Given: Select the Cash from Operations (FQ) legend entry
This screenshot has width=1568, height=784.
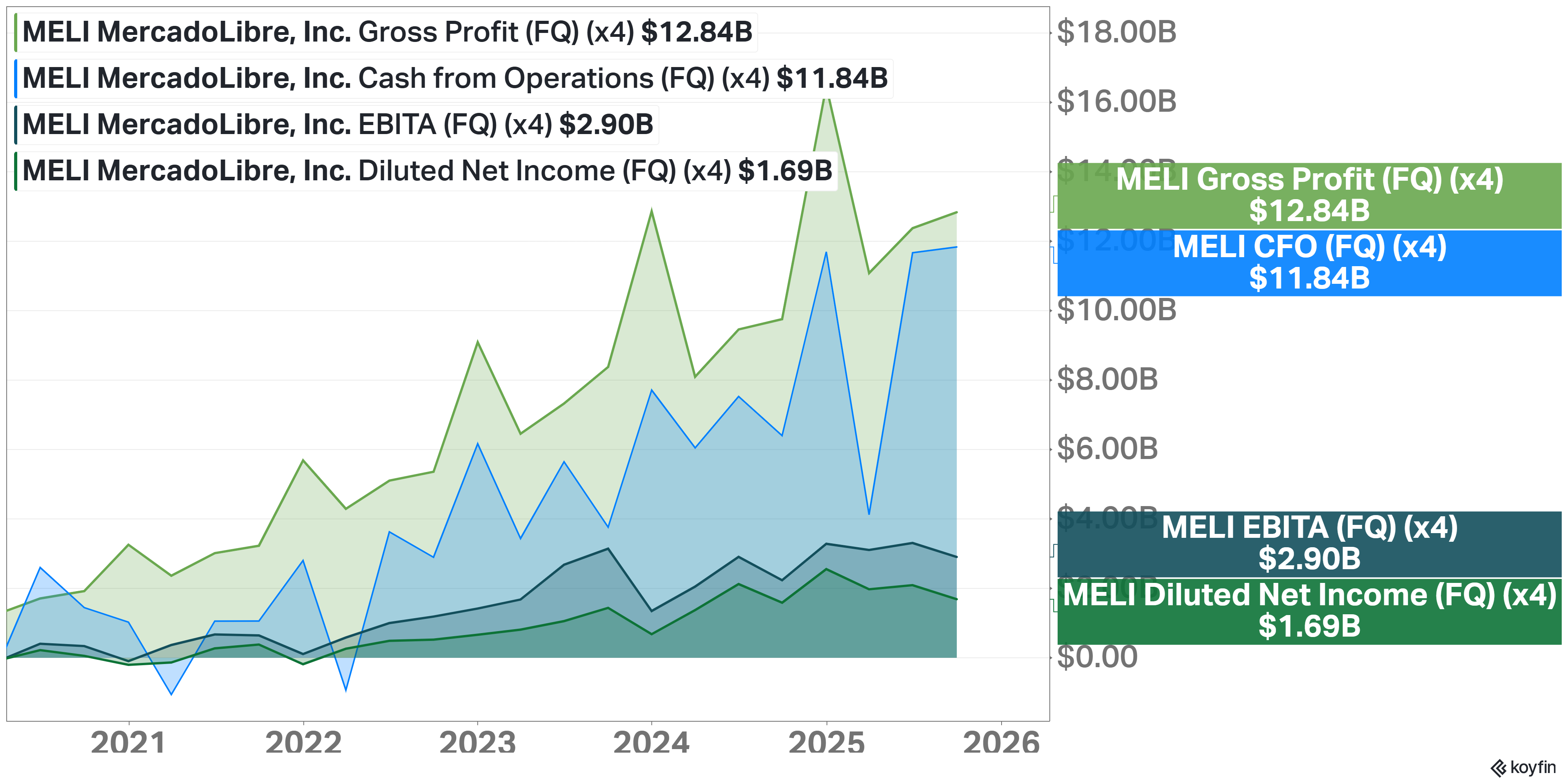Looking at the screenshot, I should click(454, 78).
